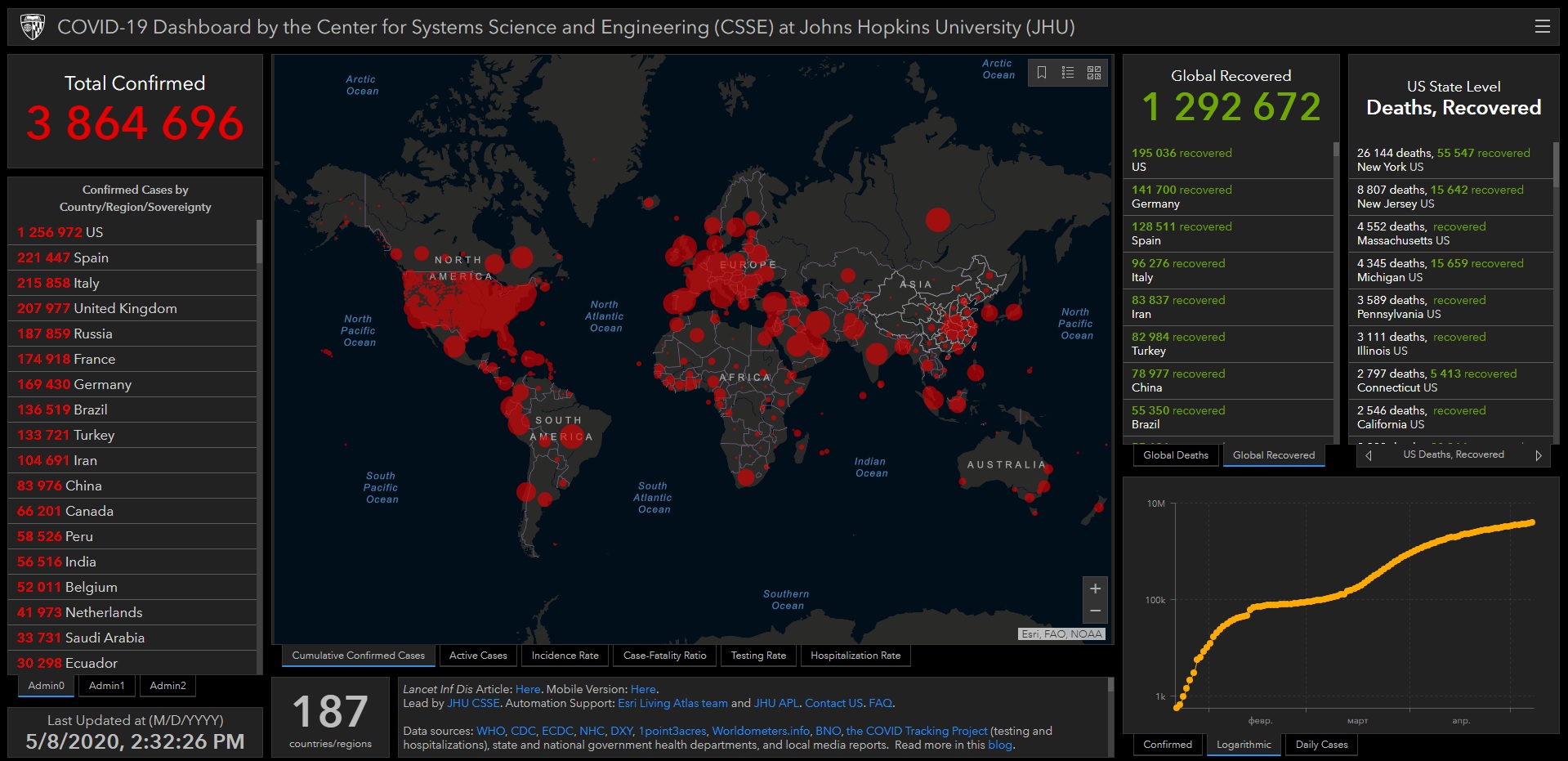This screenshot has height=761, width=1568.
Task: Open the map bookmarks icon
Action: coord(1042,73)
